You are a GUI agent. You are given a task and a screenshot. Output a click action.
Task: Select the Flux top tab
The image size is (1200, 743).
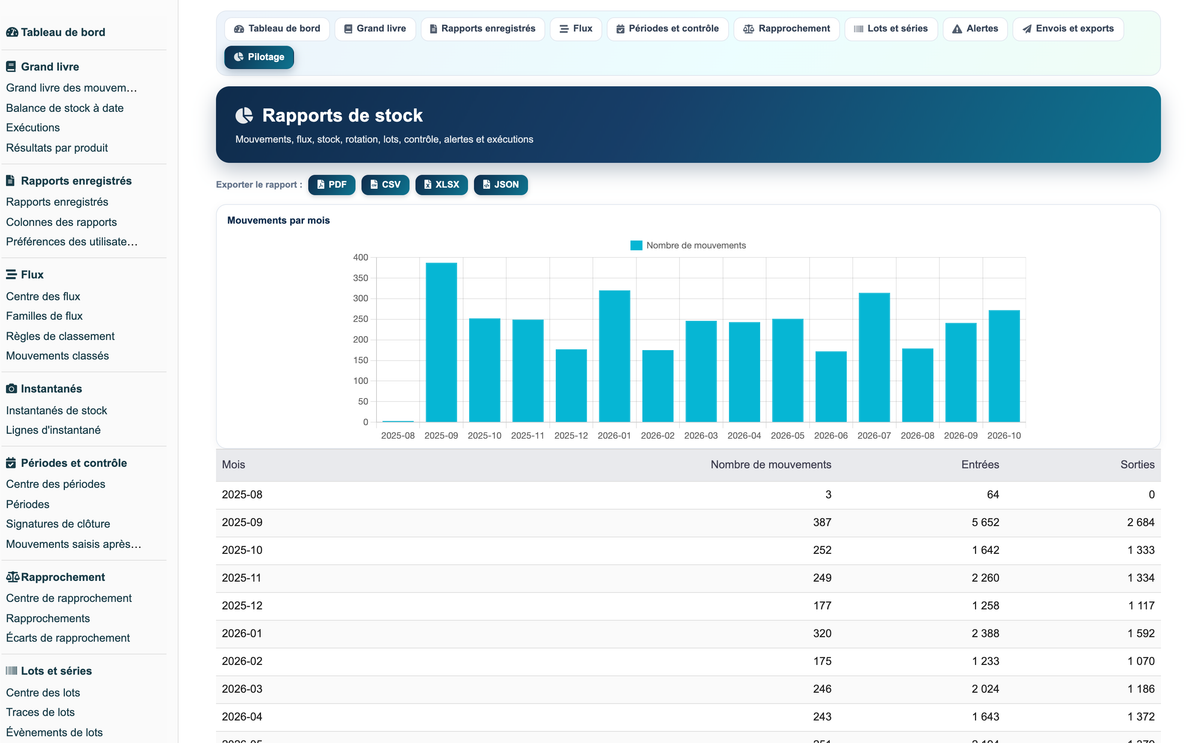576,29
